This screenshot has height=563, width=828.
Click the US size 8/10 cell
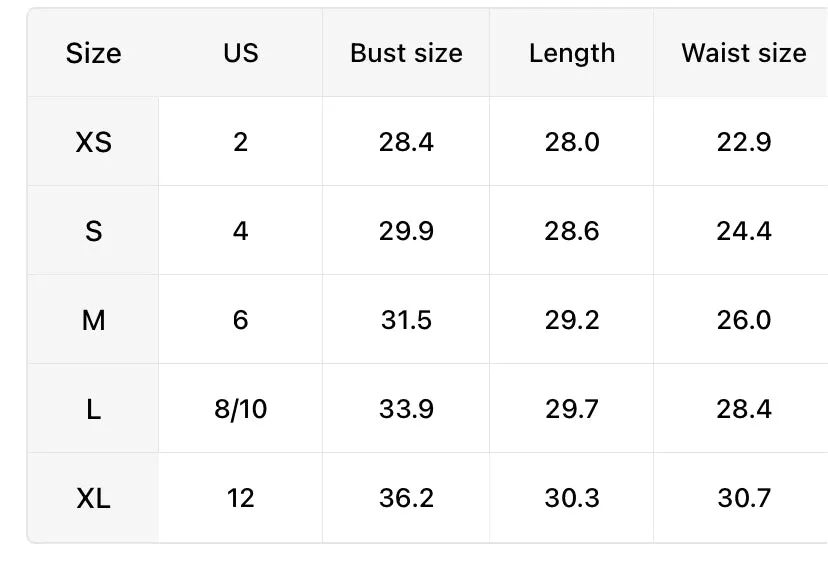[241, 409]
